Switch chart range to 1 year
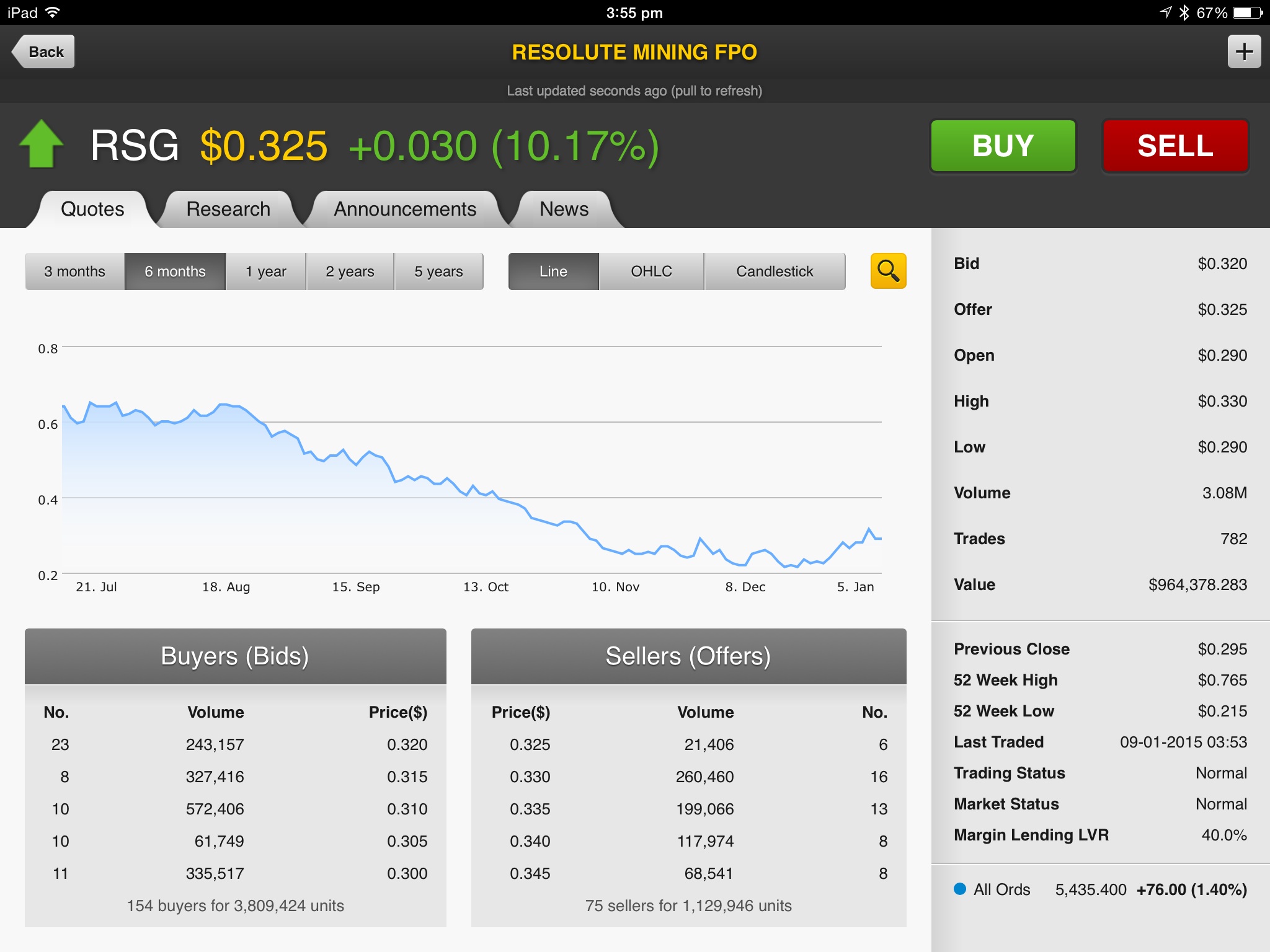The image size is (1270, 952). [x=265, y=271]
